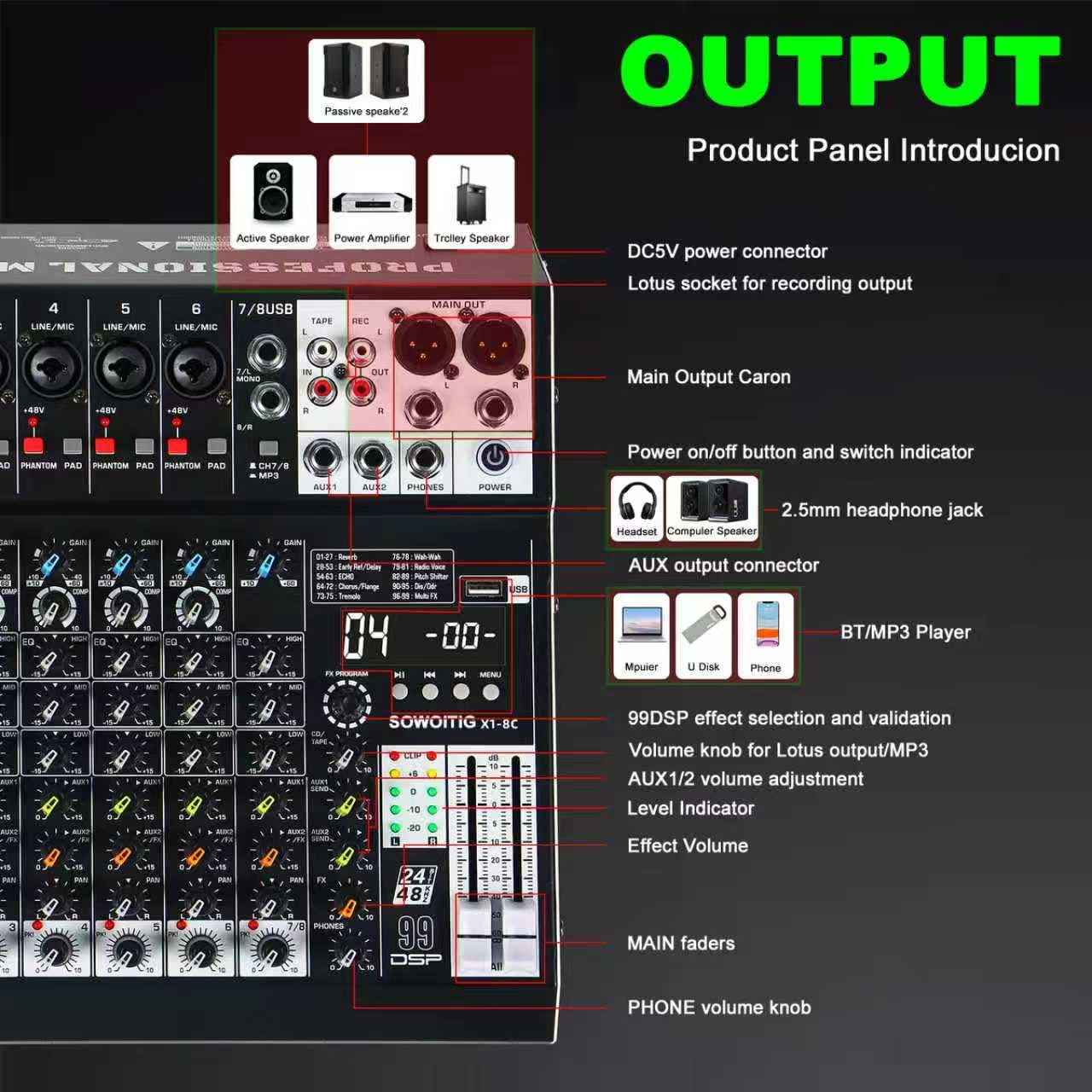Click the MENU button below the display
The width and height of the screenshot is (1092, 1092).
coord(491,692)
